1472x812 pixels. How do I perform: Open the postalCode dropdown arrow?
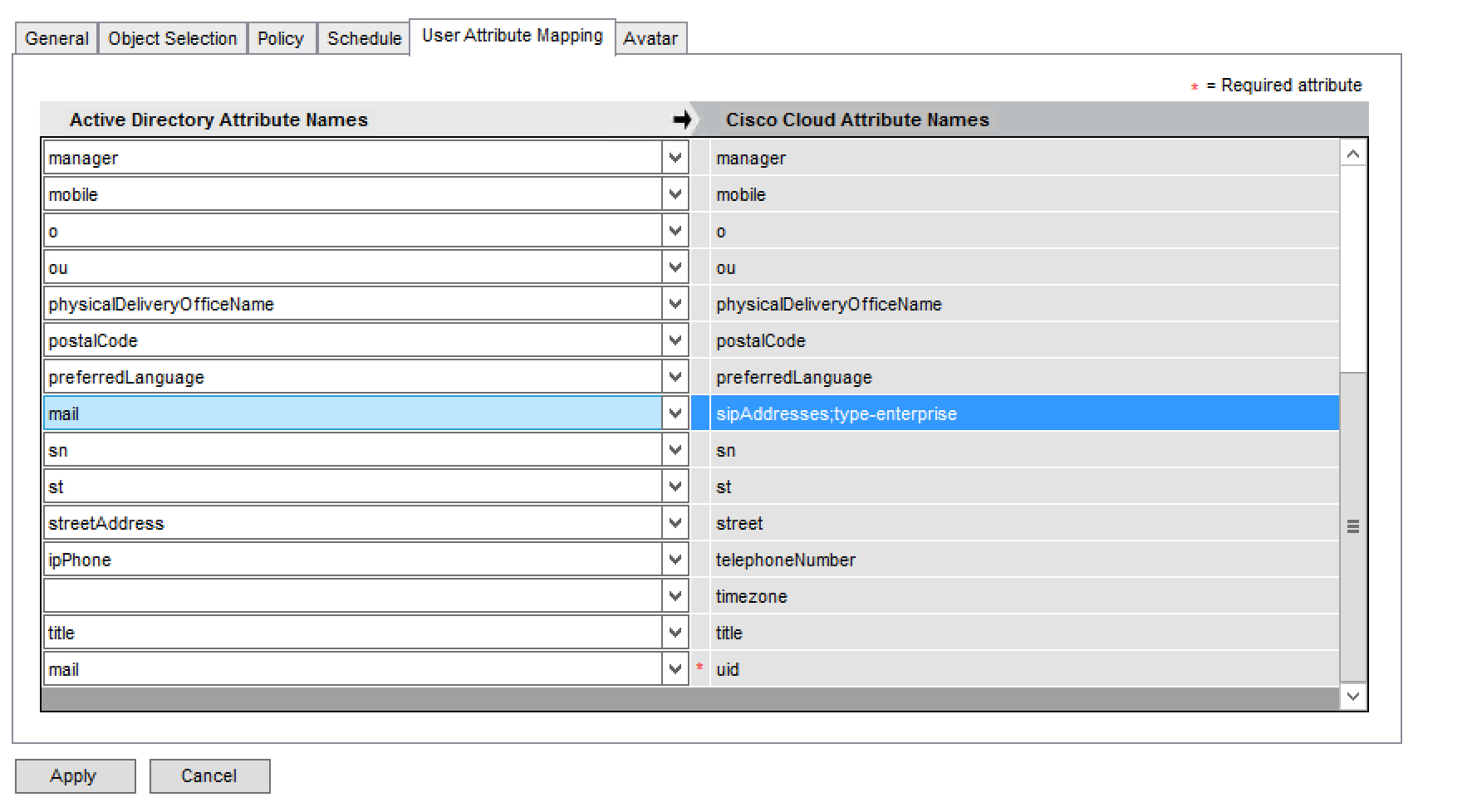(x=675, y=340)
